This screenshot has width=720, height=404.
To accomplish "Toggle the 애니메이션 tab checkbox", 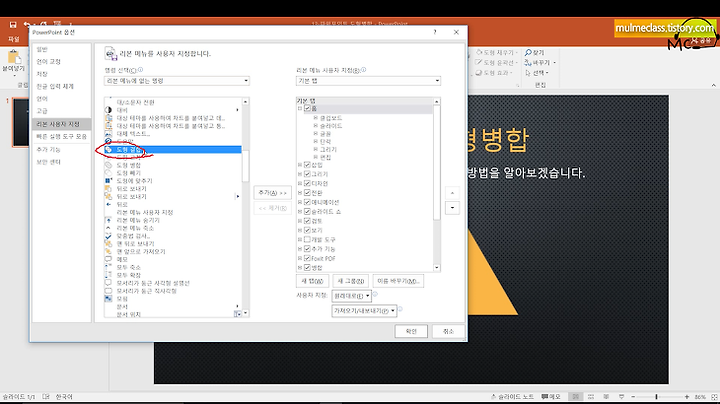I will tap(308, 202).
